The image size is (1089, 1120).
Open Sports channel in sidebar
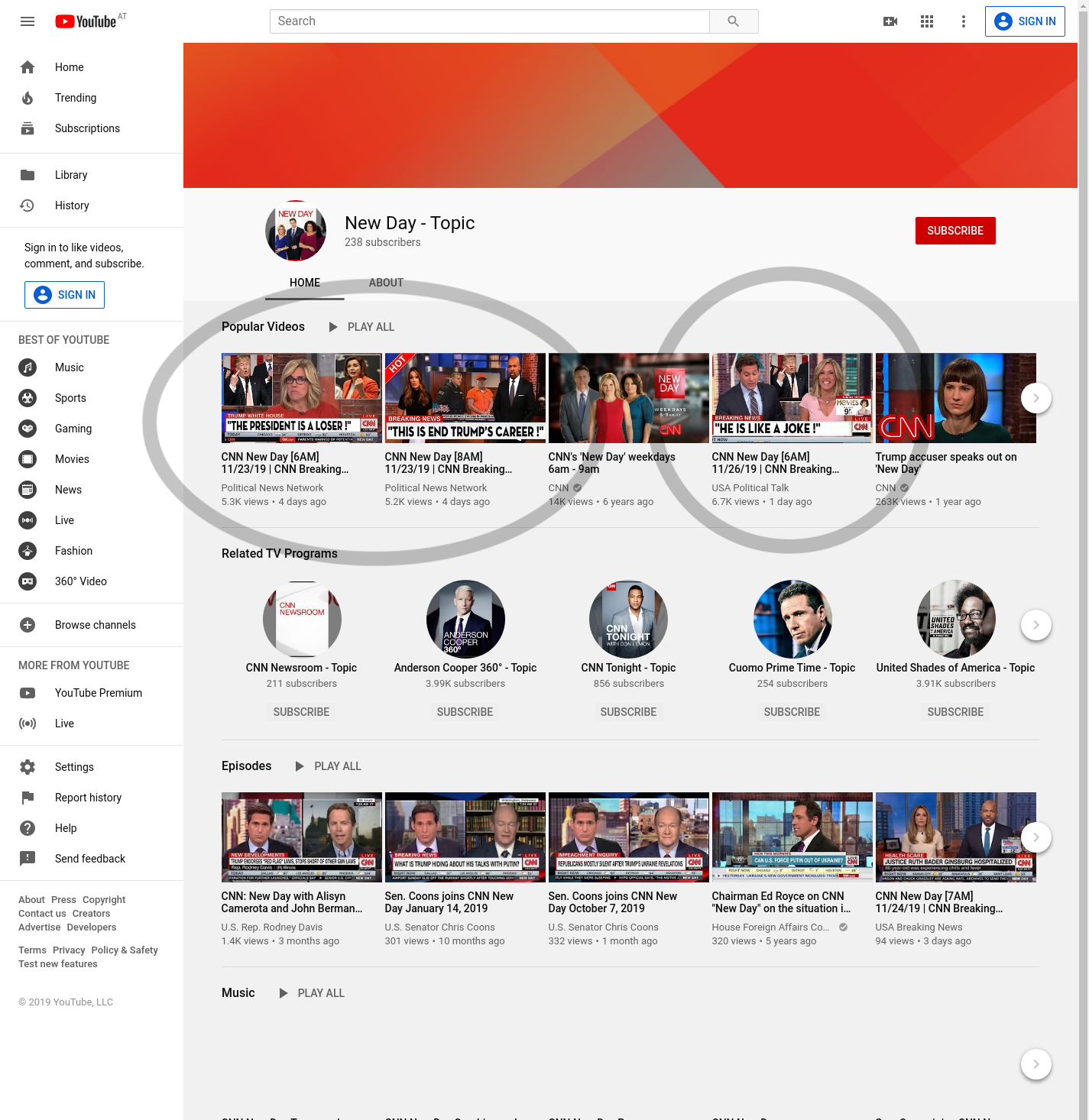tap(92, 398)
